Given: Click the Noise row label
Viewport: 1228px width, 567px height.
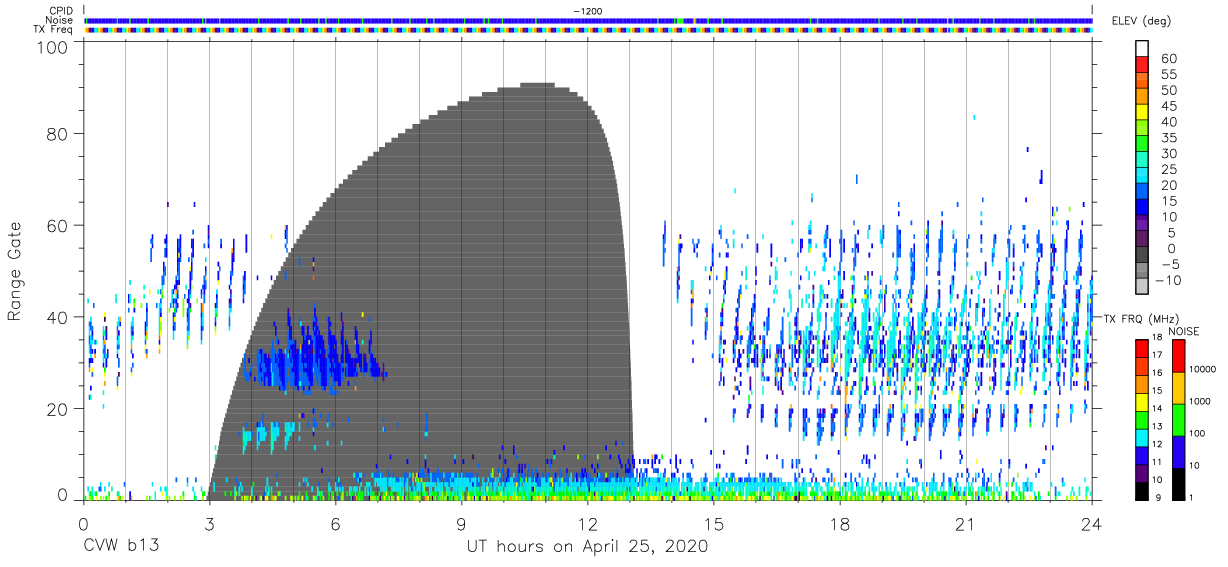Looking at the screenshot, I should pos(60,20).
